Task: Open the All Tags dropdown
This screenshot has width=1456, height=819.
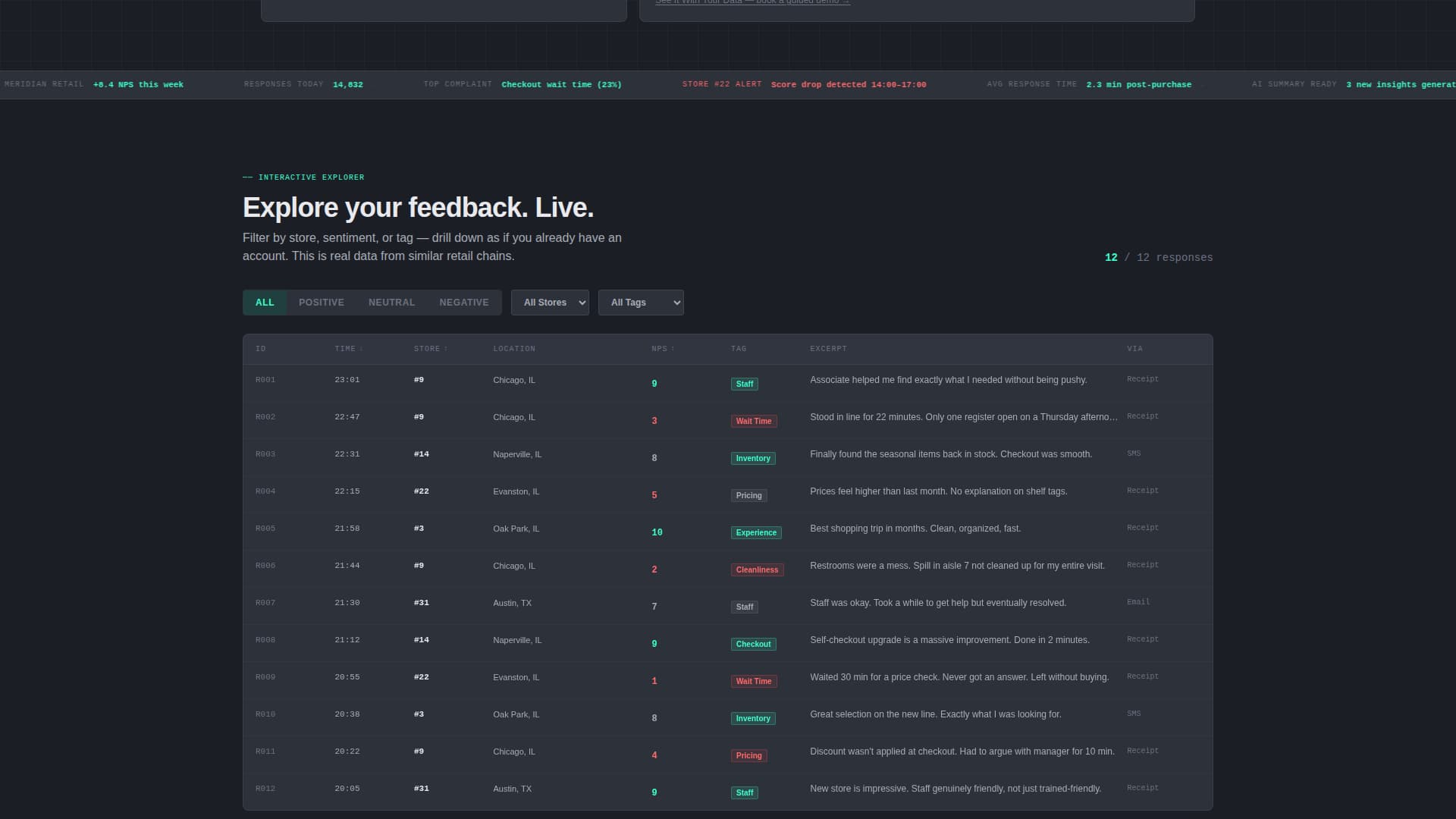Action: coord(641,303)
